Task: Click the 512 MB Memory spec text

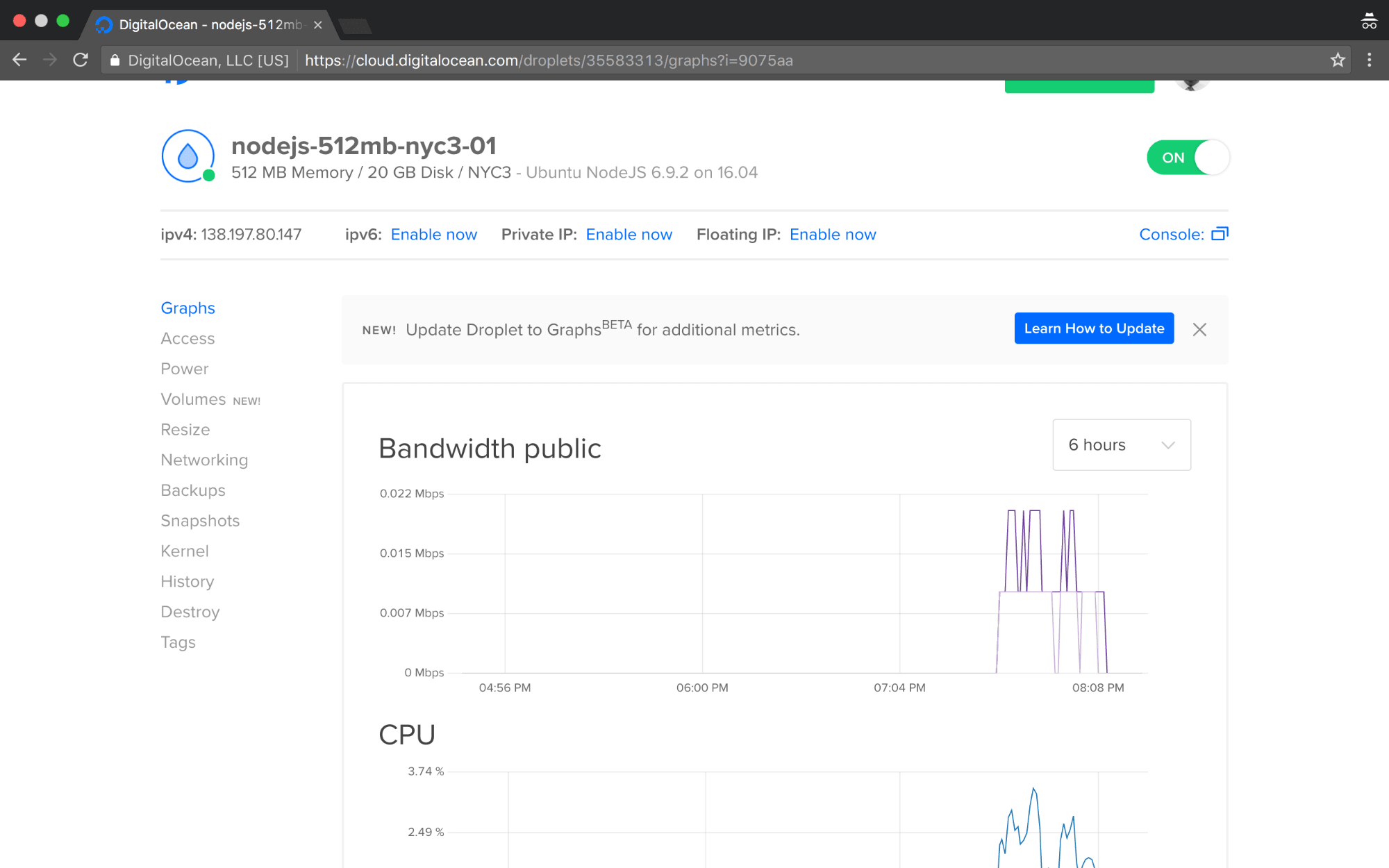Action: click(292, 172)
